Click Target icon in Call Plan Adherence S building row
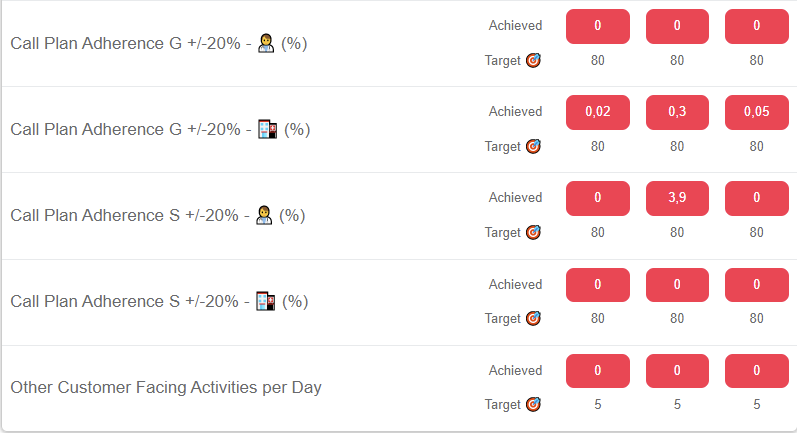 (x=533, y=318)
